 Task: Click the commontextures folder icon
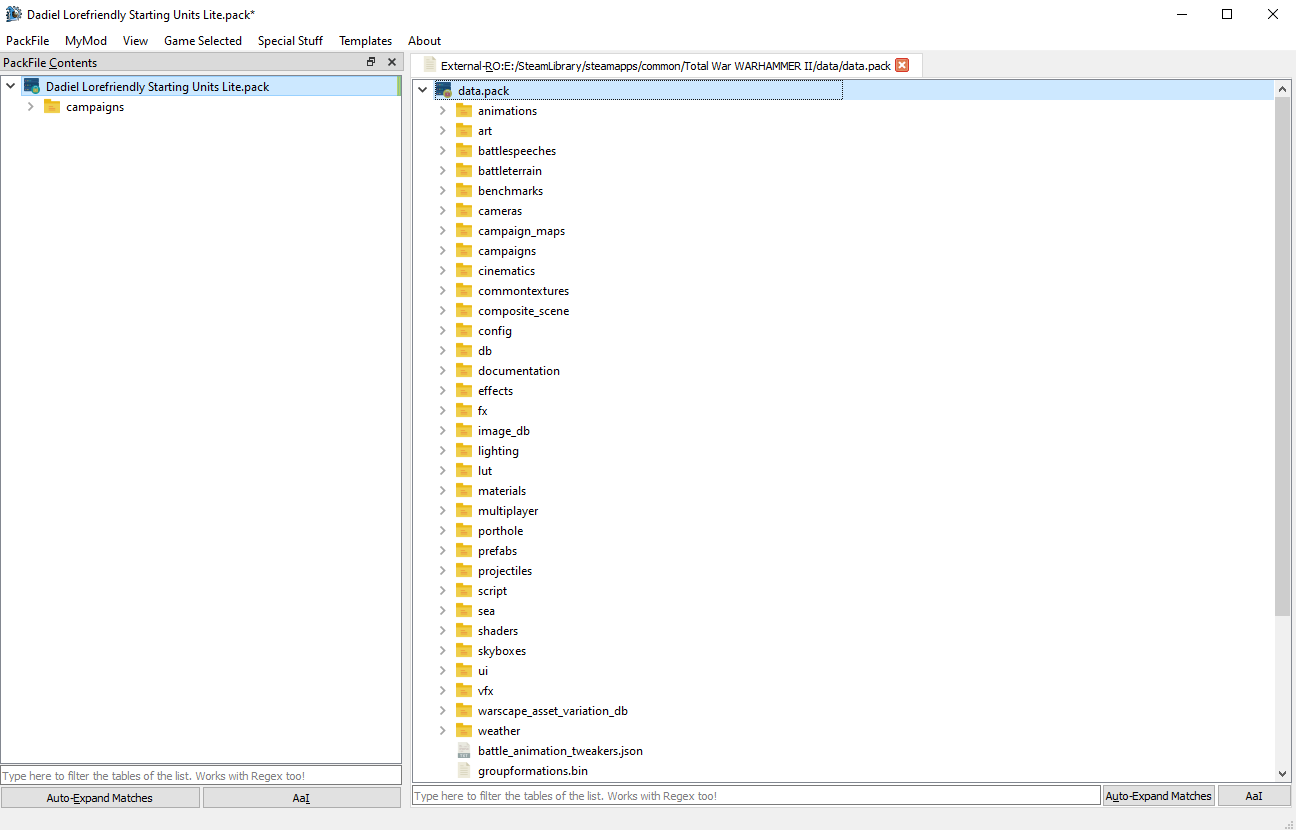464,291
